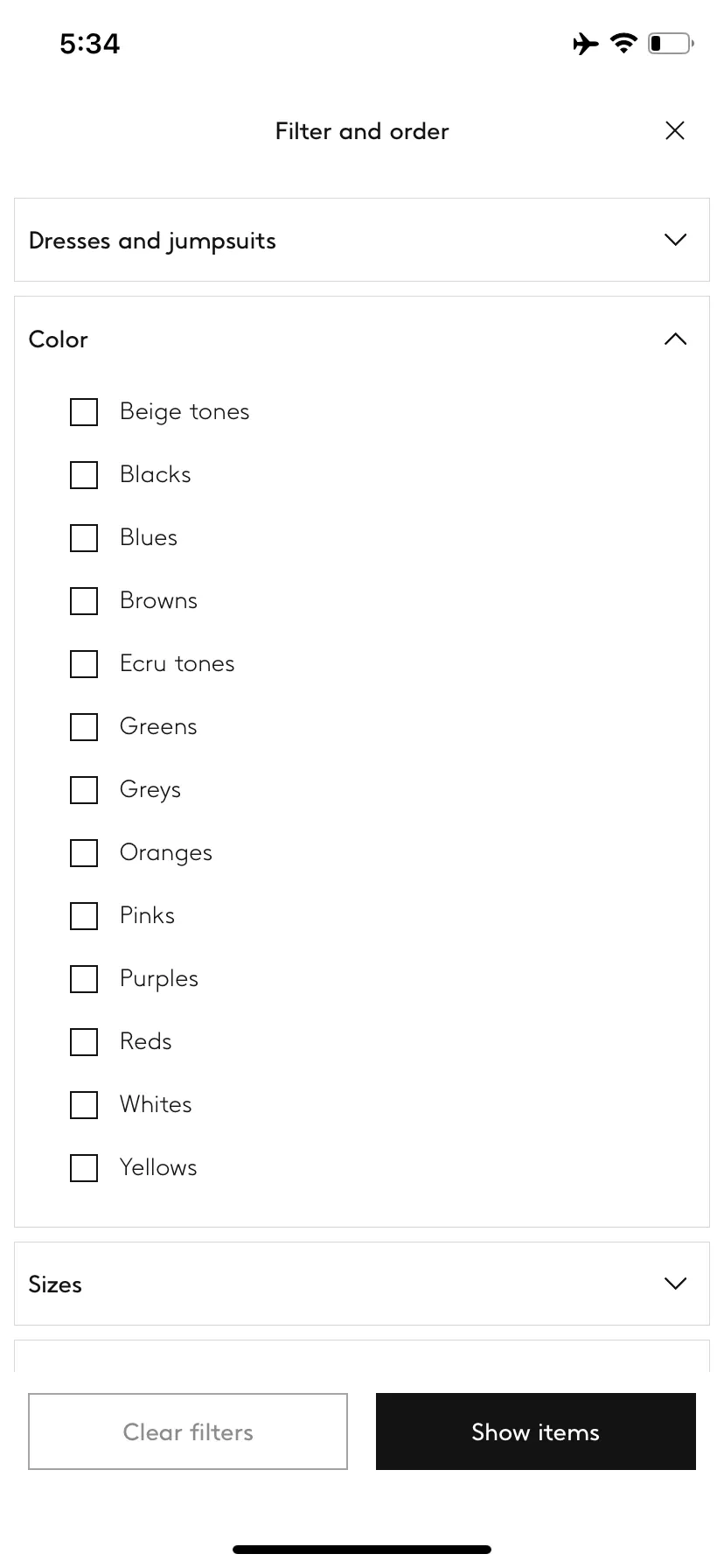Select the Blacks color filter

[x=84, y=475]
